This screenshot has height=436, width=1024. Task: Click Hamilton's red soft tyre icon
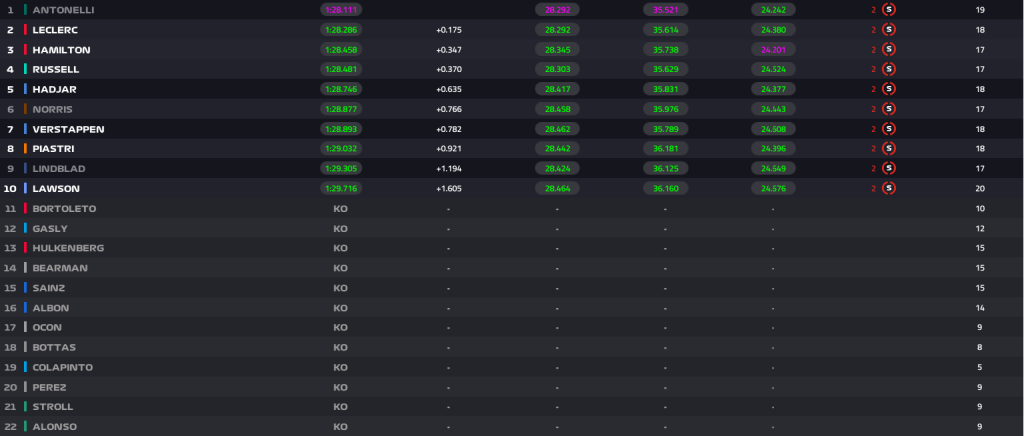point(888,50)
